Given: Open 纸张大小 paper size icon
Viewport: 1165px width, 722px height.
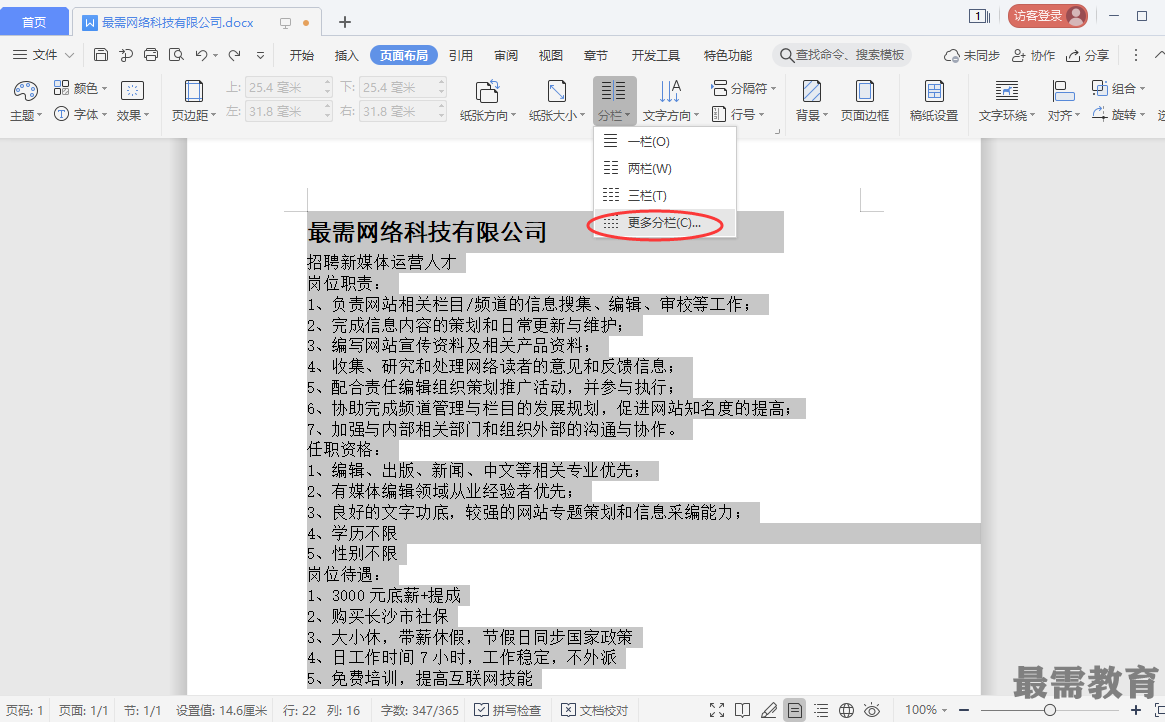Looking at the screenshot, I should click(556, 91).
